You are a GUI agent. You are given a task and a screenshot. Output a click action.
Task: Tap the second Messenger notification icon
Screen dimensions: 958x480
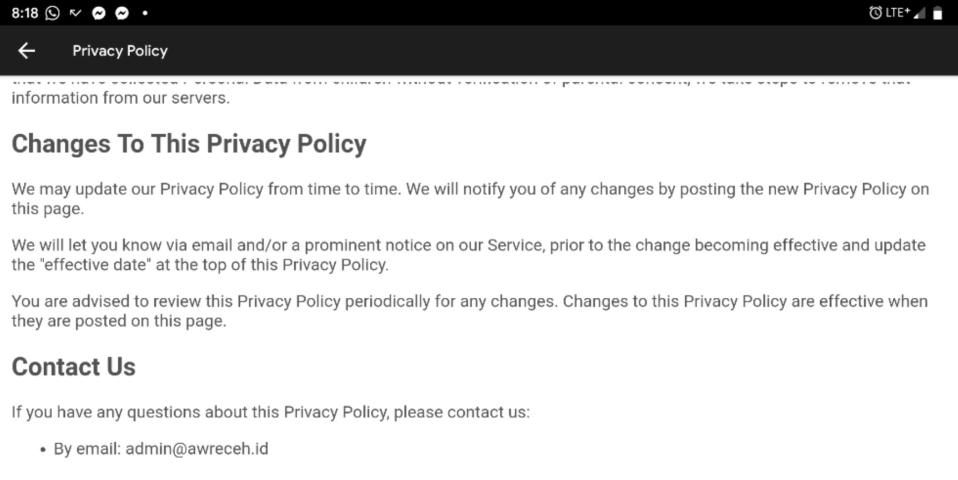pos(121,13)
